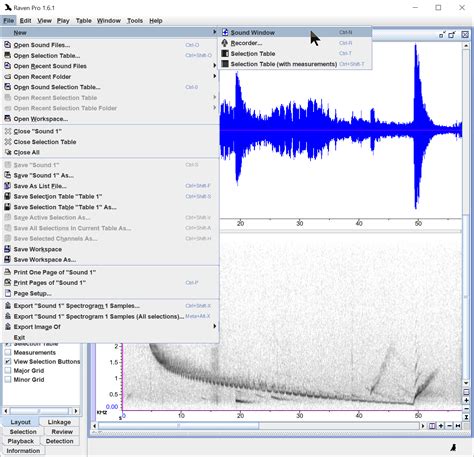
Task: Toggle the Measurements checkbox
Action: [8, 352]
